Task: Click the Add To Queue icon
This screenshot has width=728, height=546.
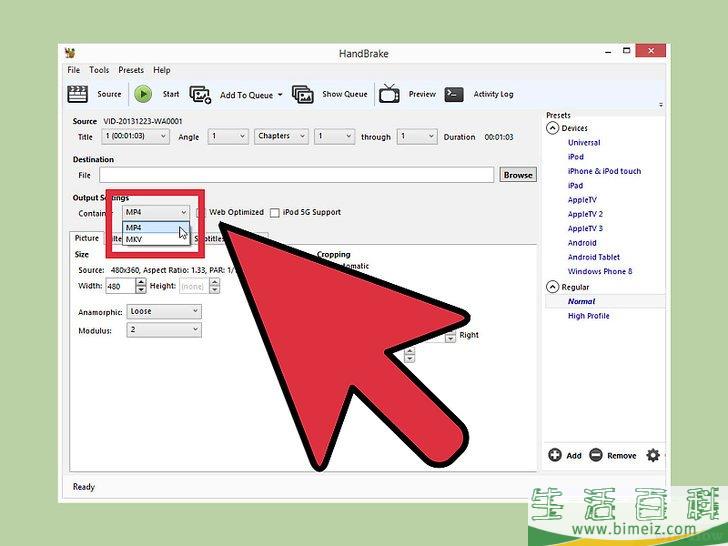Action: (x=200, y=95)
